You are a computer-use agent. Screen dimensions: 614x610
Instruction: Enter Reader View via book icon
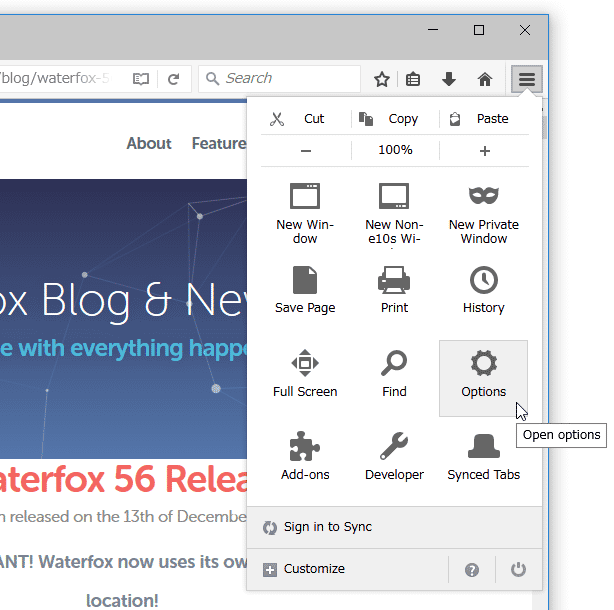tap(141, 79)
